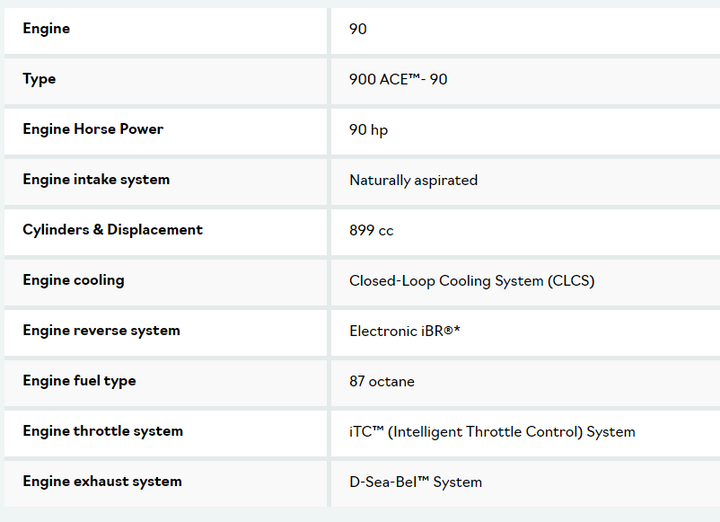Screen dimensions: 720x522
Task: Click the 'Engine exhaust system' label
Action: pyautogui.click(x=102, y=481)
